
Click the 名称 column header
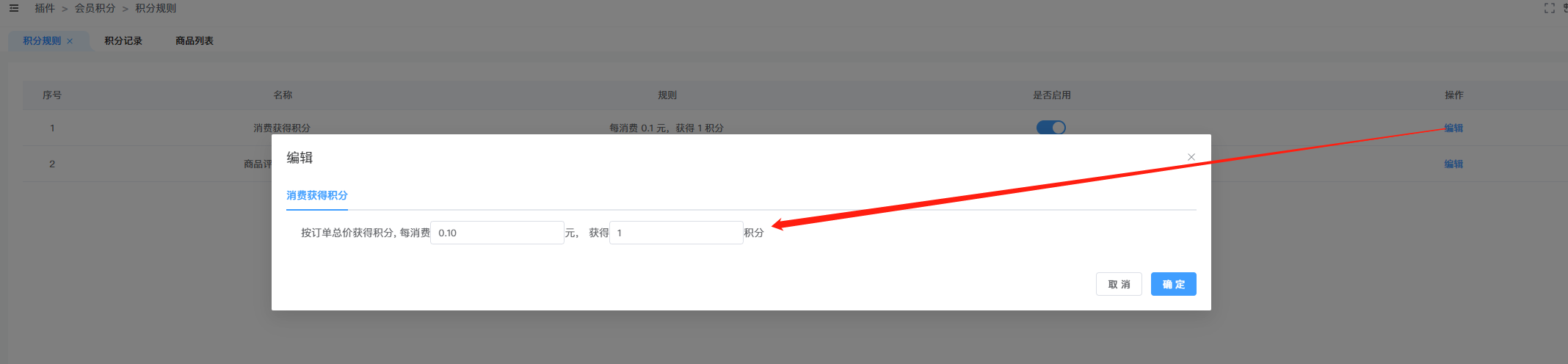click(x=283, y=95)
